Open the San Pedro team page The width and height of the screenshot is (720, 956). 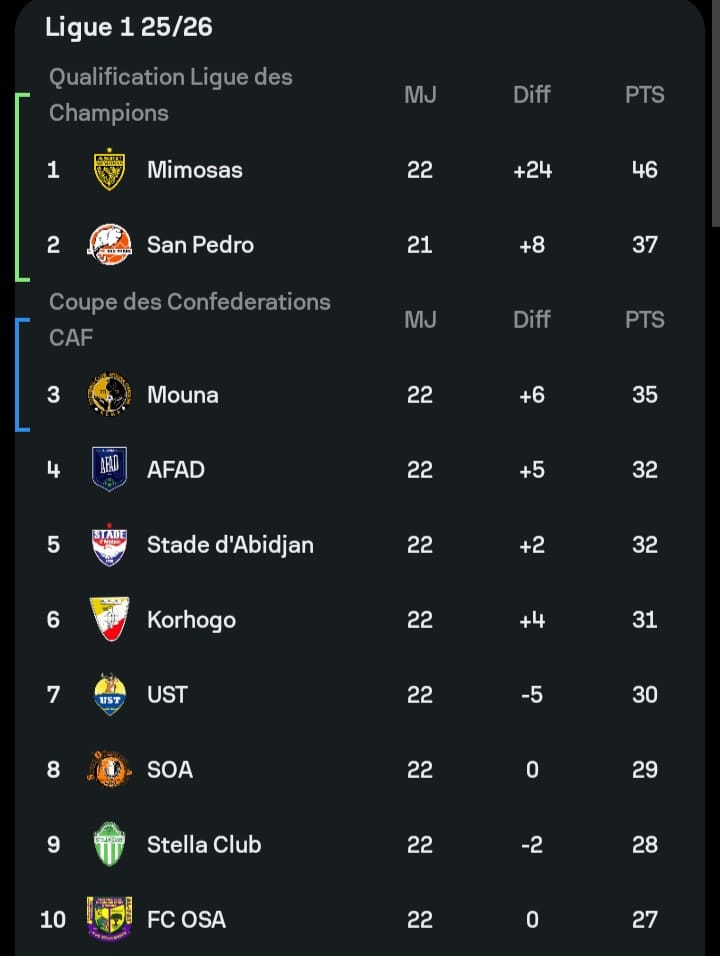[x=200, y=245]
